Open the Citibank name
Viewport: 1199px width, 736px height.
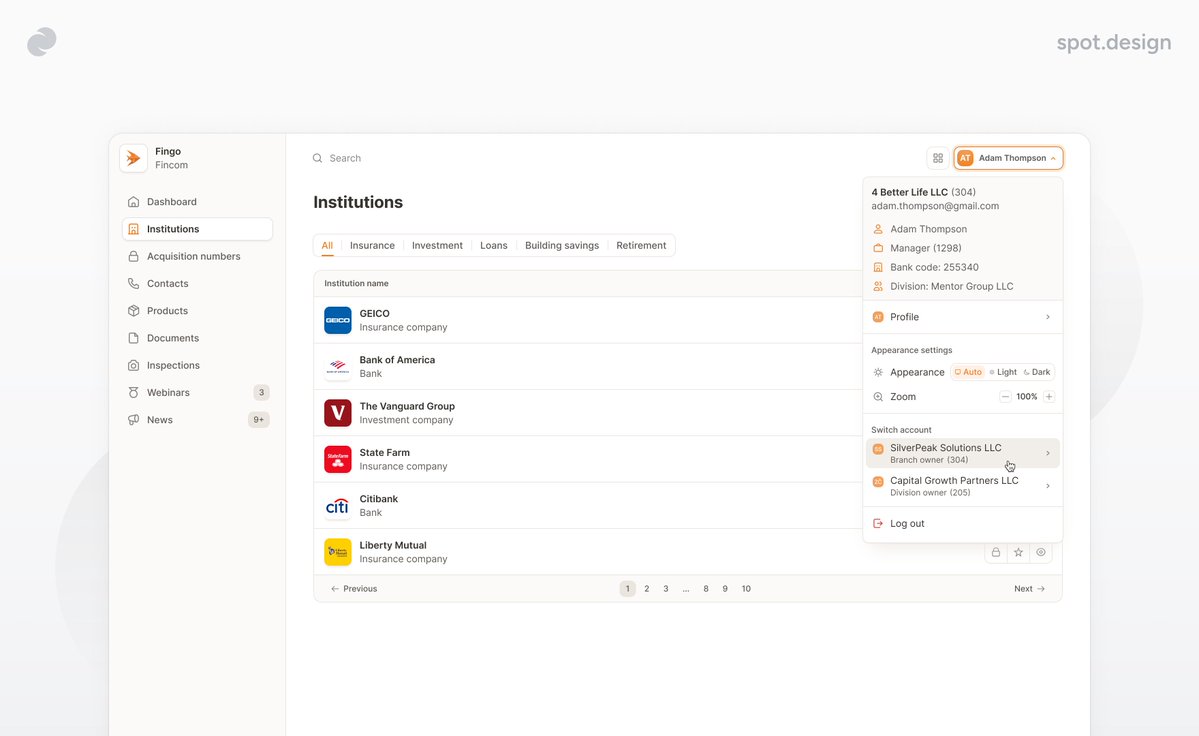[x=379, y=499]
